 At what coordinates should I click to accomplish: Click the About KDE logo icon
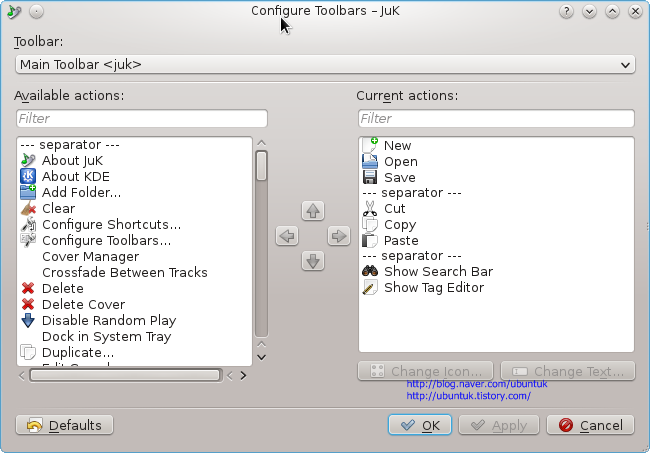(28, 176)
